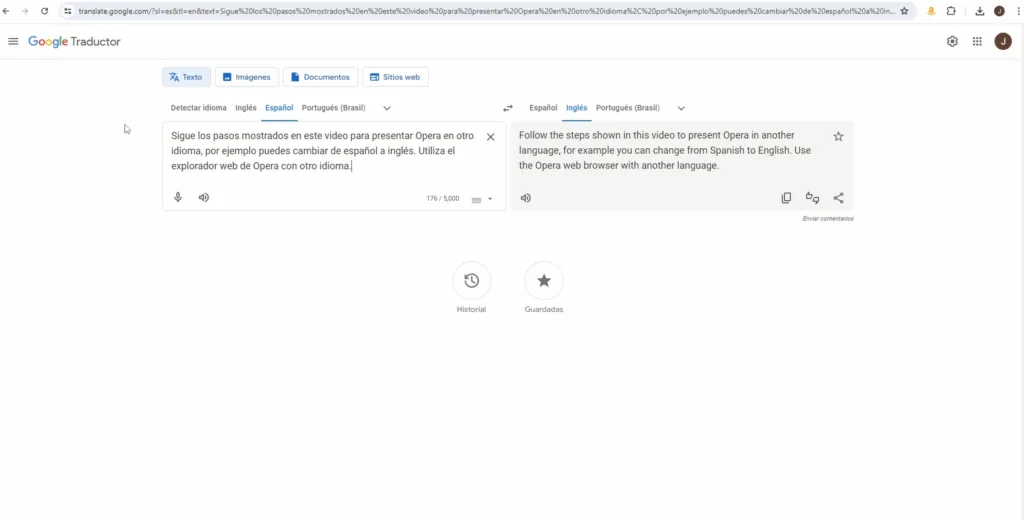Copy the translation to the clipboard
This screenshot has width=1024, height=520.
click(786, 198)
